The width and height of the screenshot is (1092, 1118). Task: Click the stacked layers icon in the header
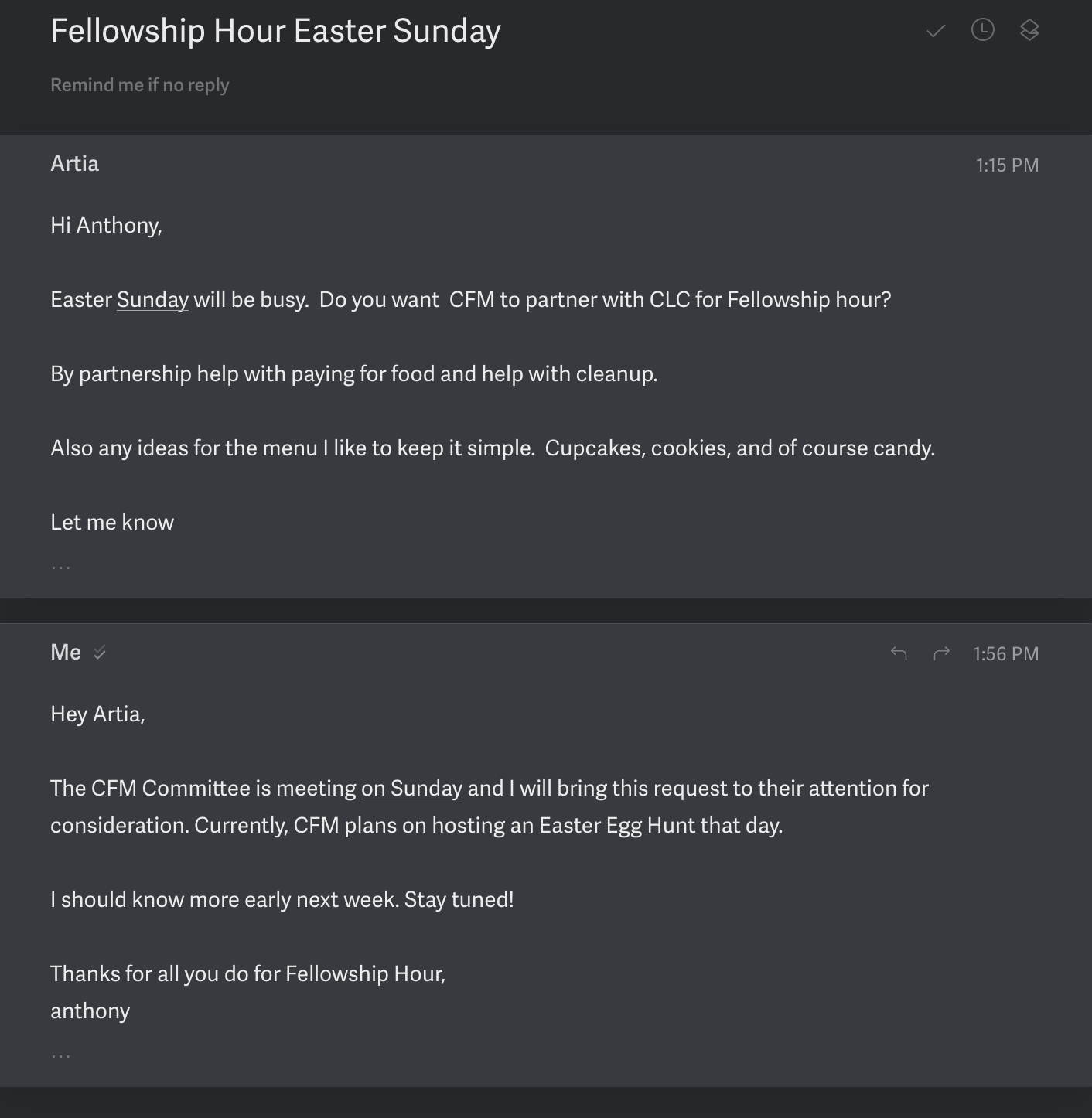pos(1029,30)
